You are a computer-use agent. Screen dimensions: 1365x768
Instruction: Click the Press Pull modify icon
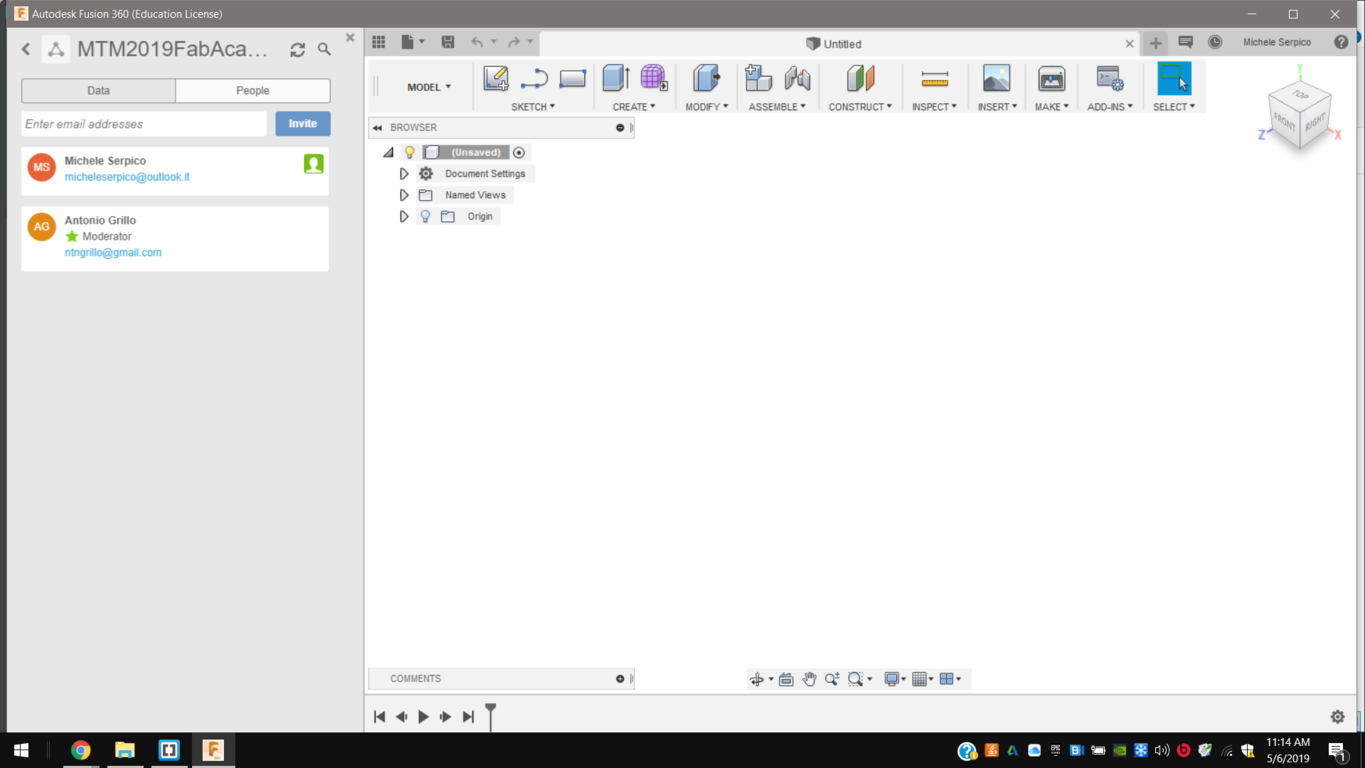(706, 78)
